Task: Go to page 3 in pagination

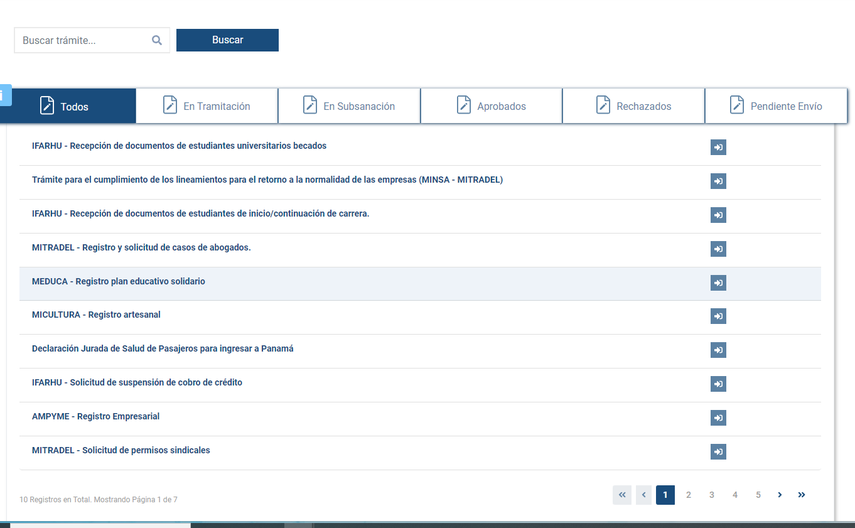Action: 712,495
